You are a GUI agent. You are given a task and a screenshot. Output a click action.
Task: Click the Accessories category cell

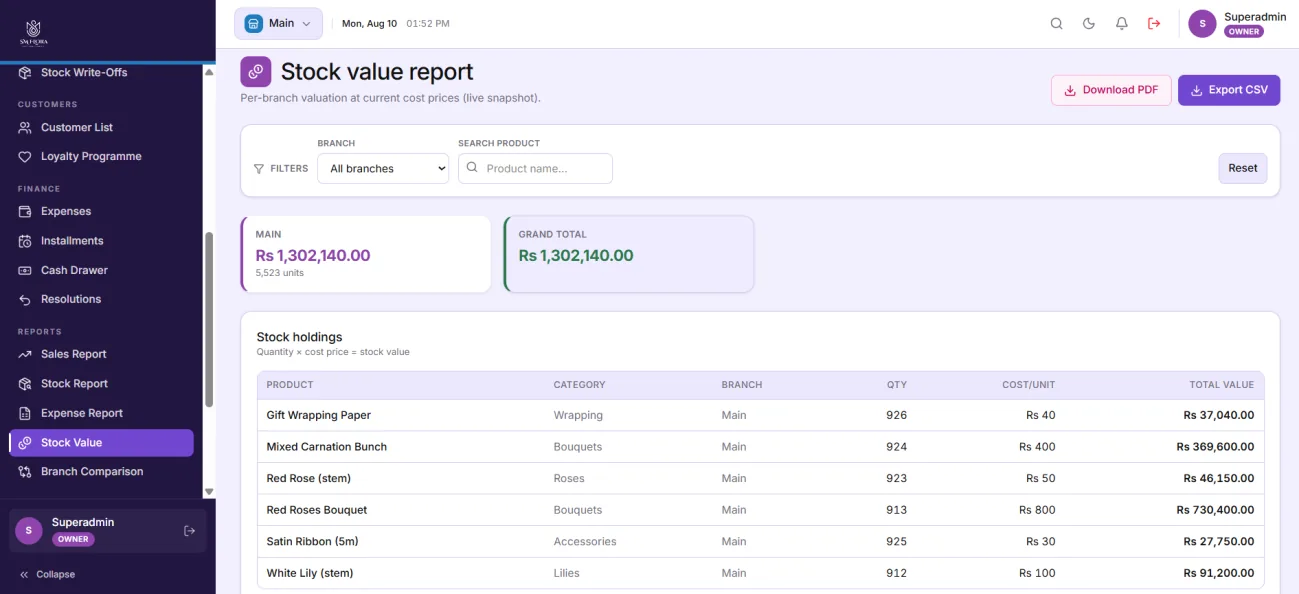click(585, 542)
